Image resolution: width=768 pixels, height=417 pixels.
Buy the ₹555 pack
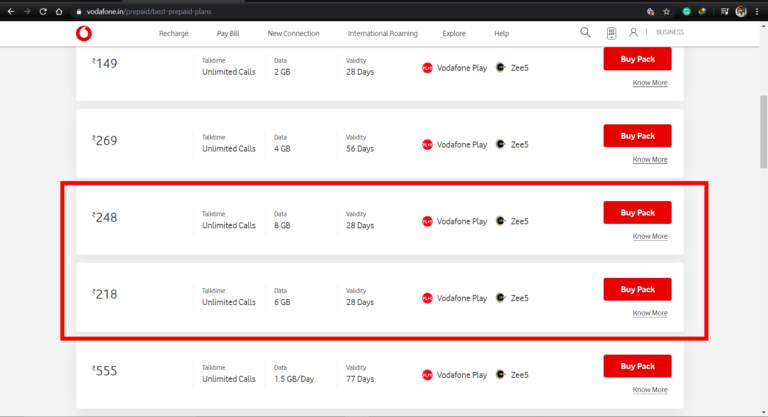pyautogui.click(x=637, y=366)
